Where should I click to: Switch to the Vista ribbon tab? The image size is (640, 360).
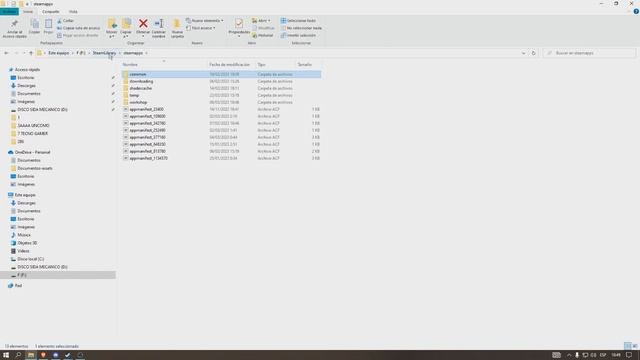(73, 11)
